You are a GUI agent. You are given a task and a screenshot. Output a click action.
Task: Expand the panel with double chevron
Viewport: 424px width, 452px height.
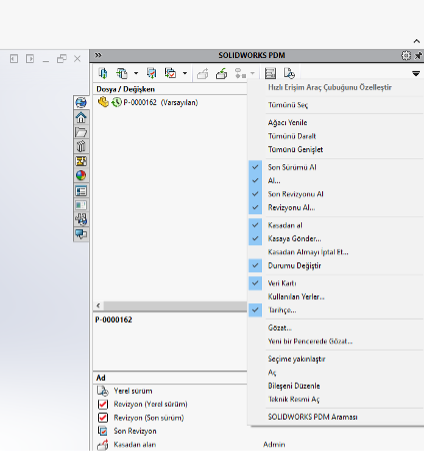(x=98, y=55)
